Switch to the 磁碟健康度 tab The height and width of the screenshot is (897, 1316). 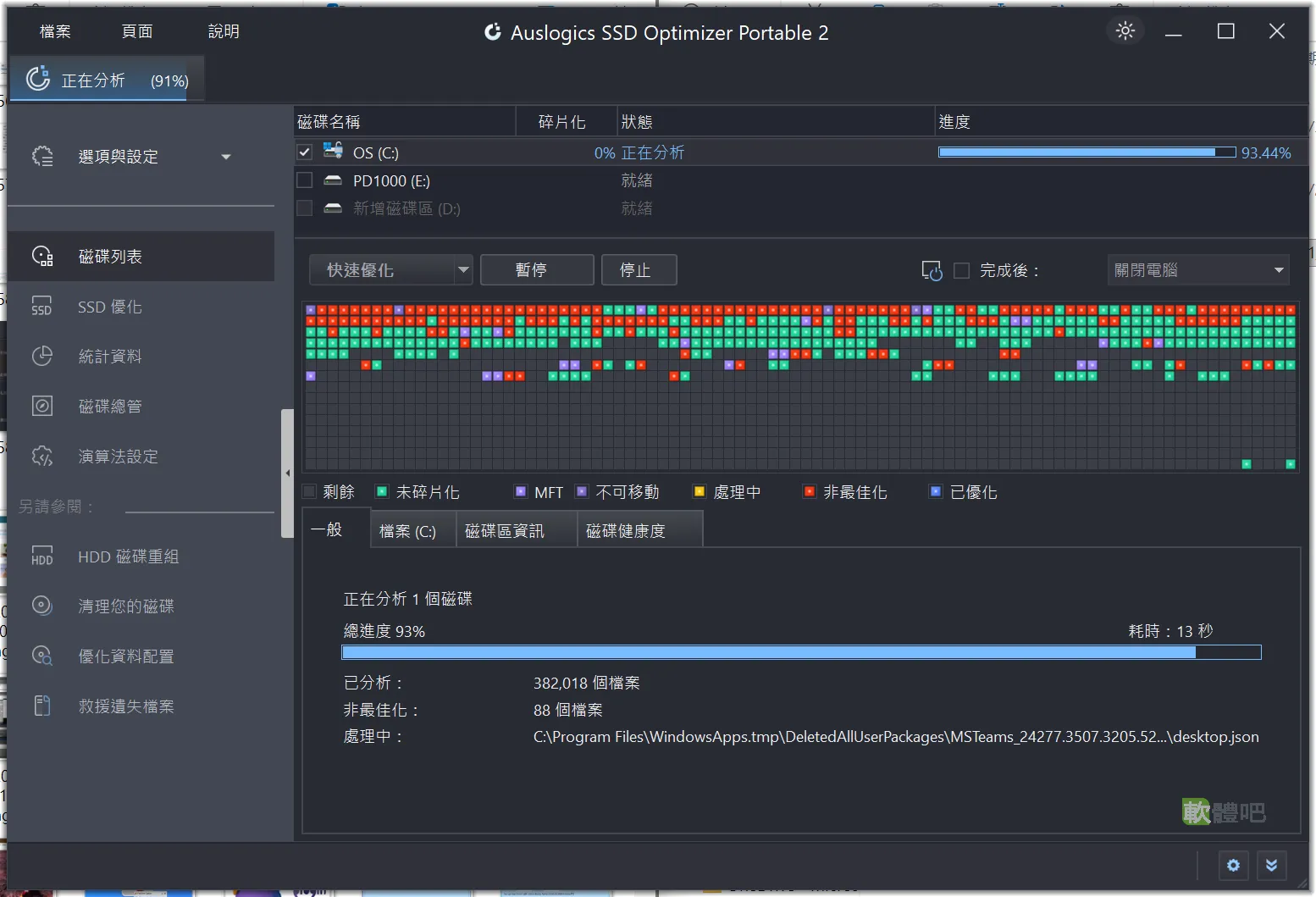(640, 531)
